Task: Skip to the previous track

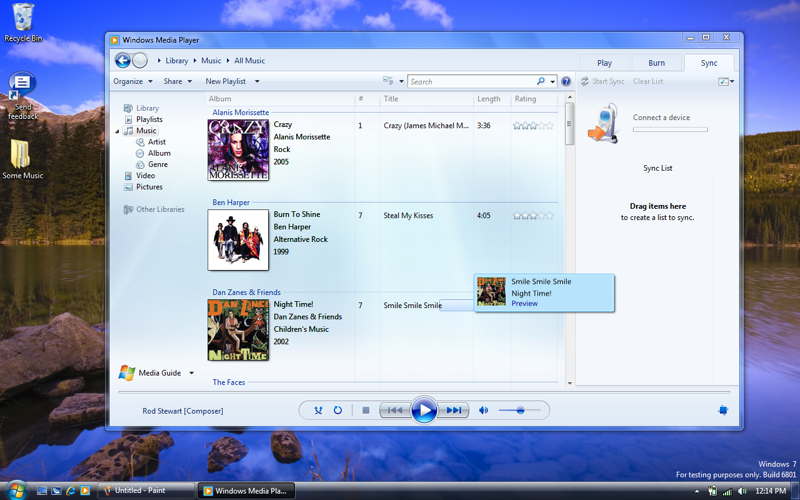Action: [x=395, y=410]
